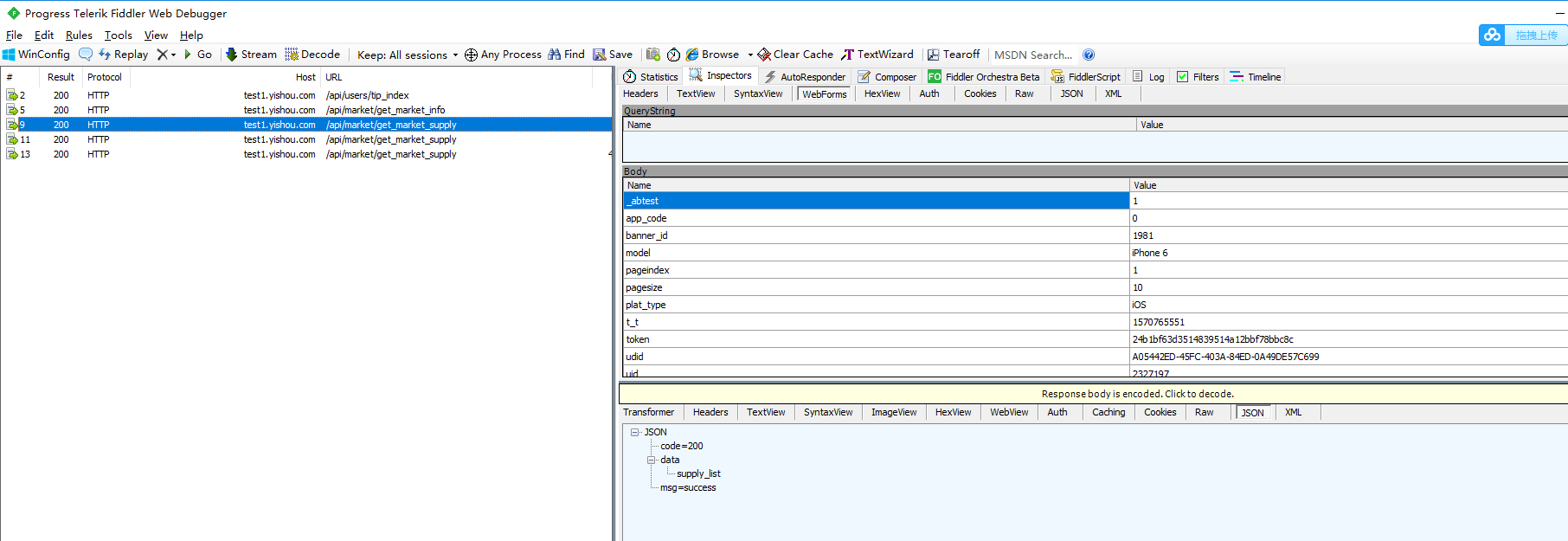Click the speech bubble comment icon
This screenshot has width=1568, height=541.
[x=86, y=55]
